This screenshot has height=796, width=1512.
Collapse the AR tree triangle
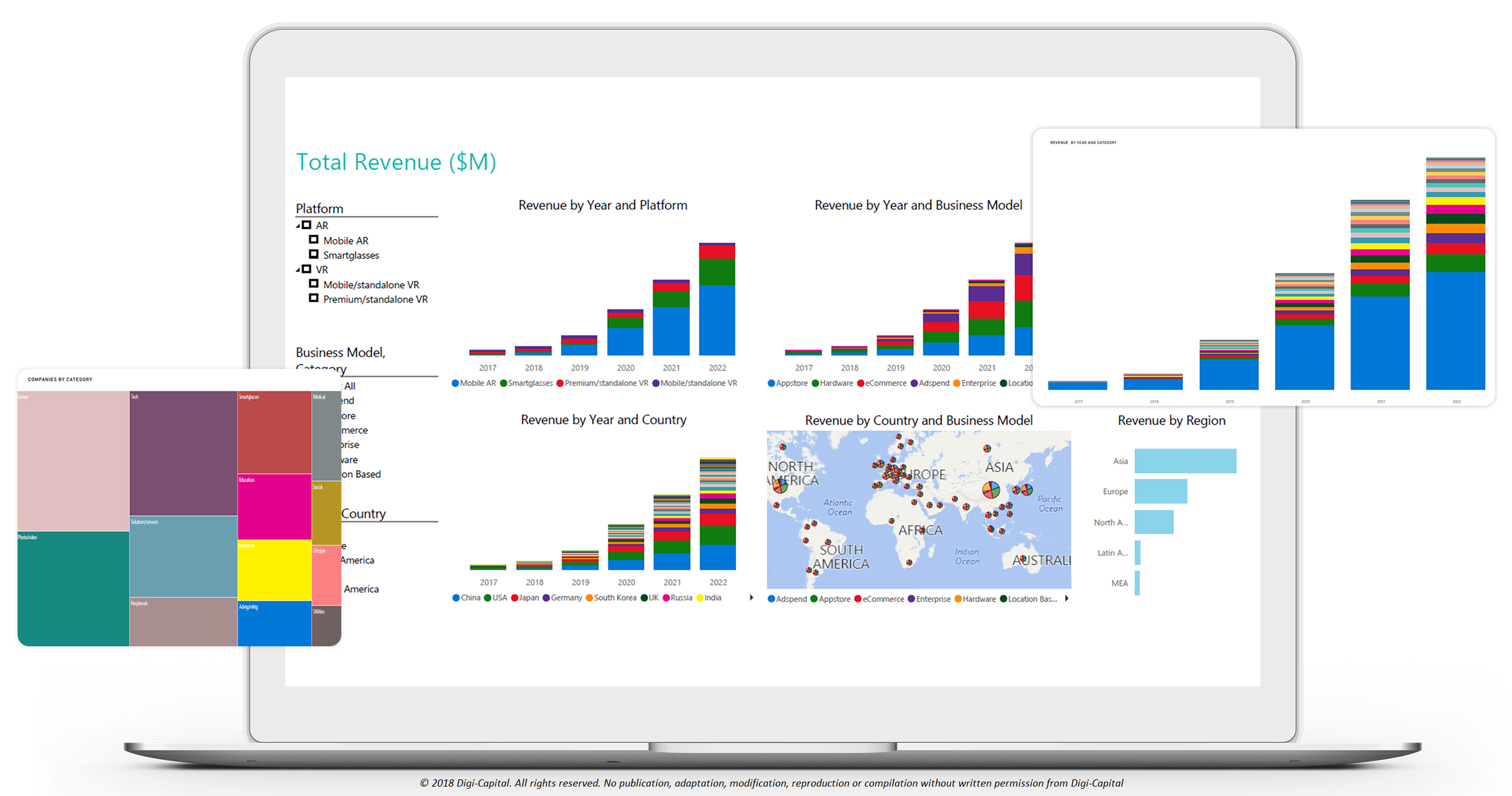pos(297,226)
